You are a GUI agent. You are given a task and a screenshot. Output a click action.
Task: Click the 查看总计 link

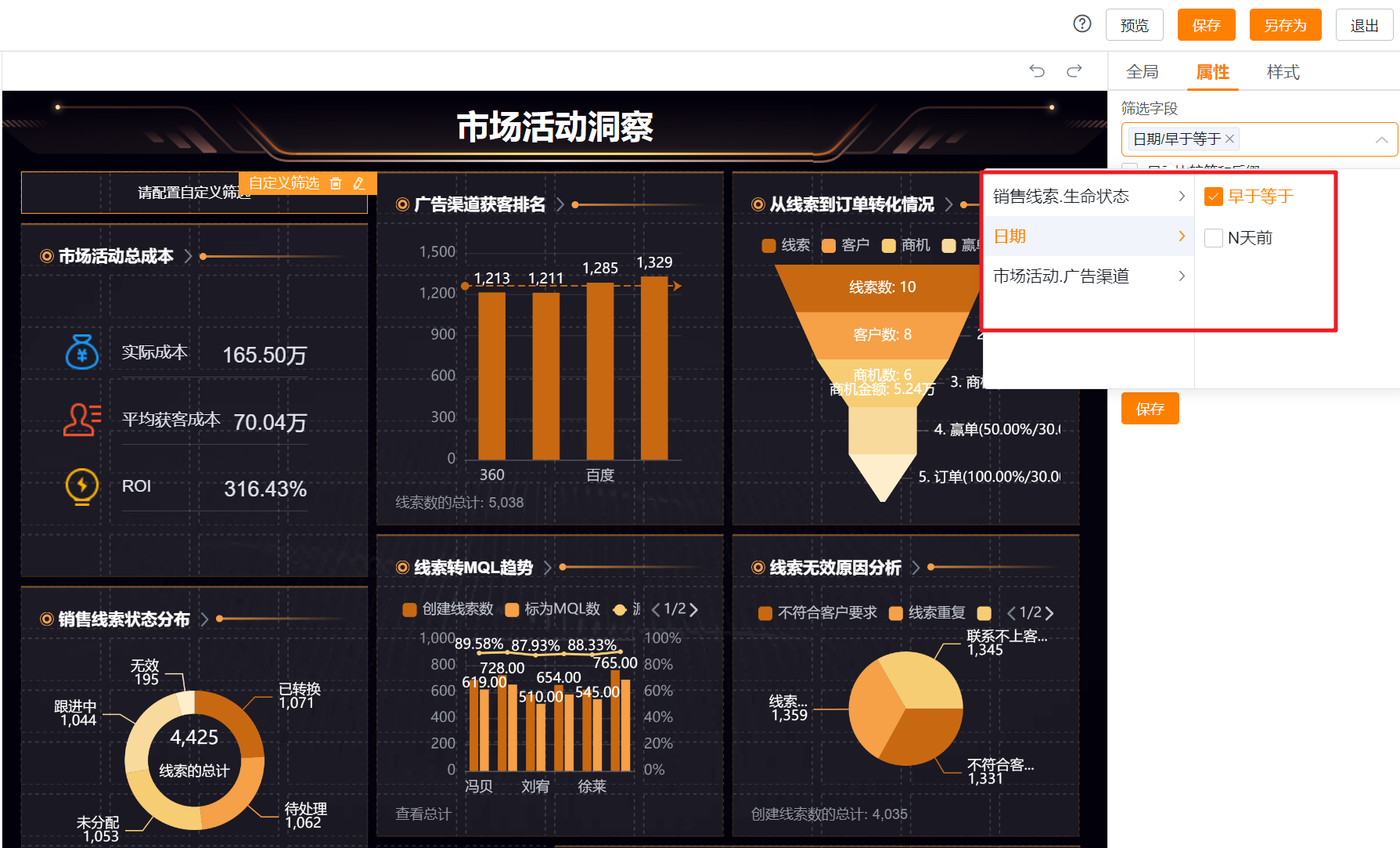pyautogui.click(x=423, y=814)
